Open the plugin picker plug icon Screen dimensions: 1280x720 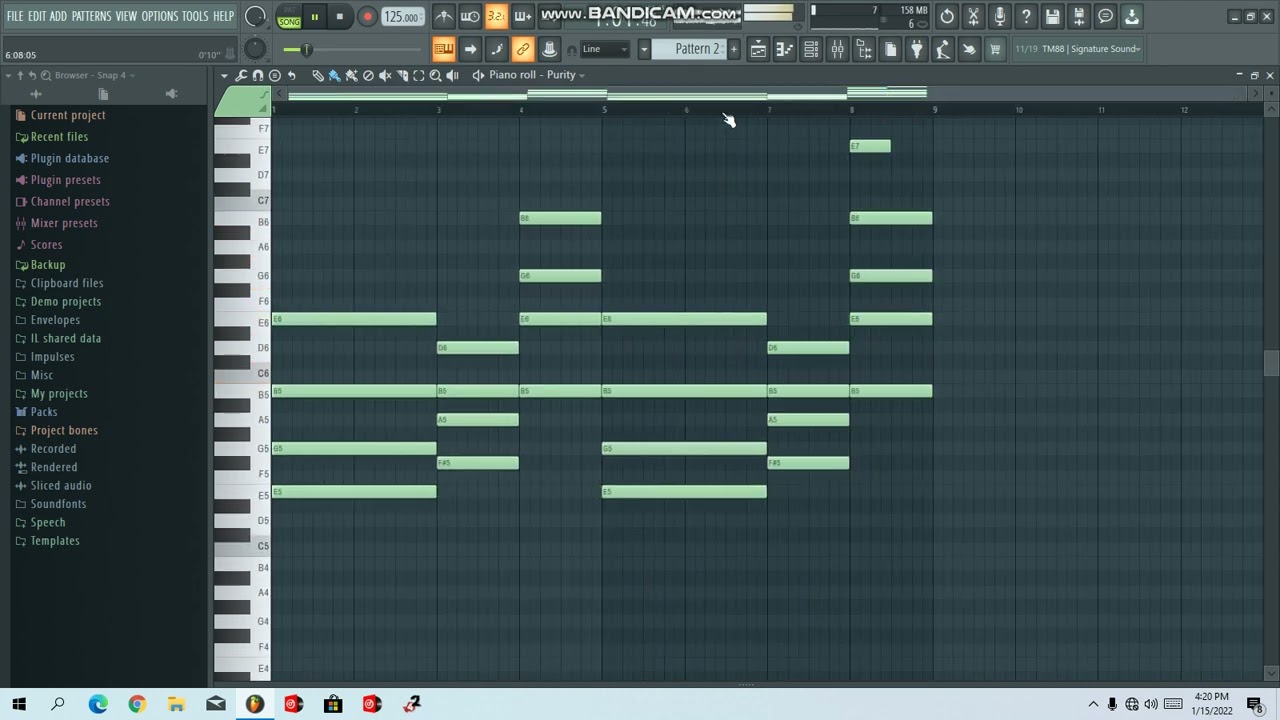[x=916, y=49]
